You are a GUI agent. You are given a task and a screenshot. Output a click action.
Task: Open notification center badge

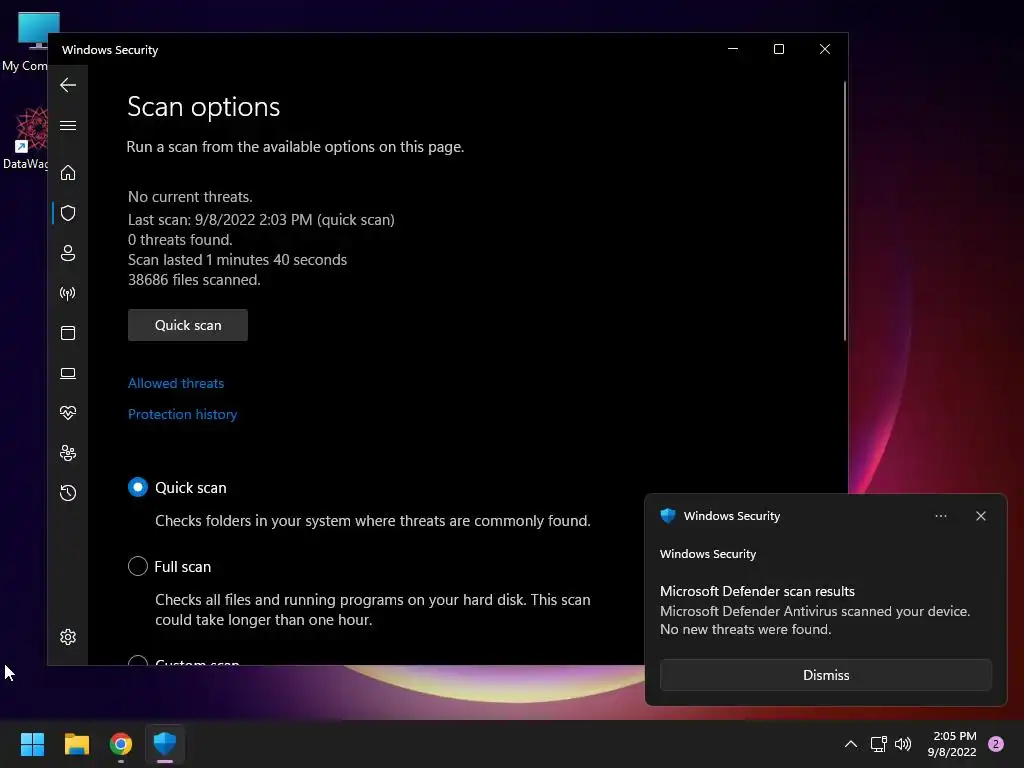(996, 744)
